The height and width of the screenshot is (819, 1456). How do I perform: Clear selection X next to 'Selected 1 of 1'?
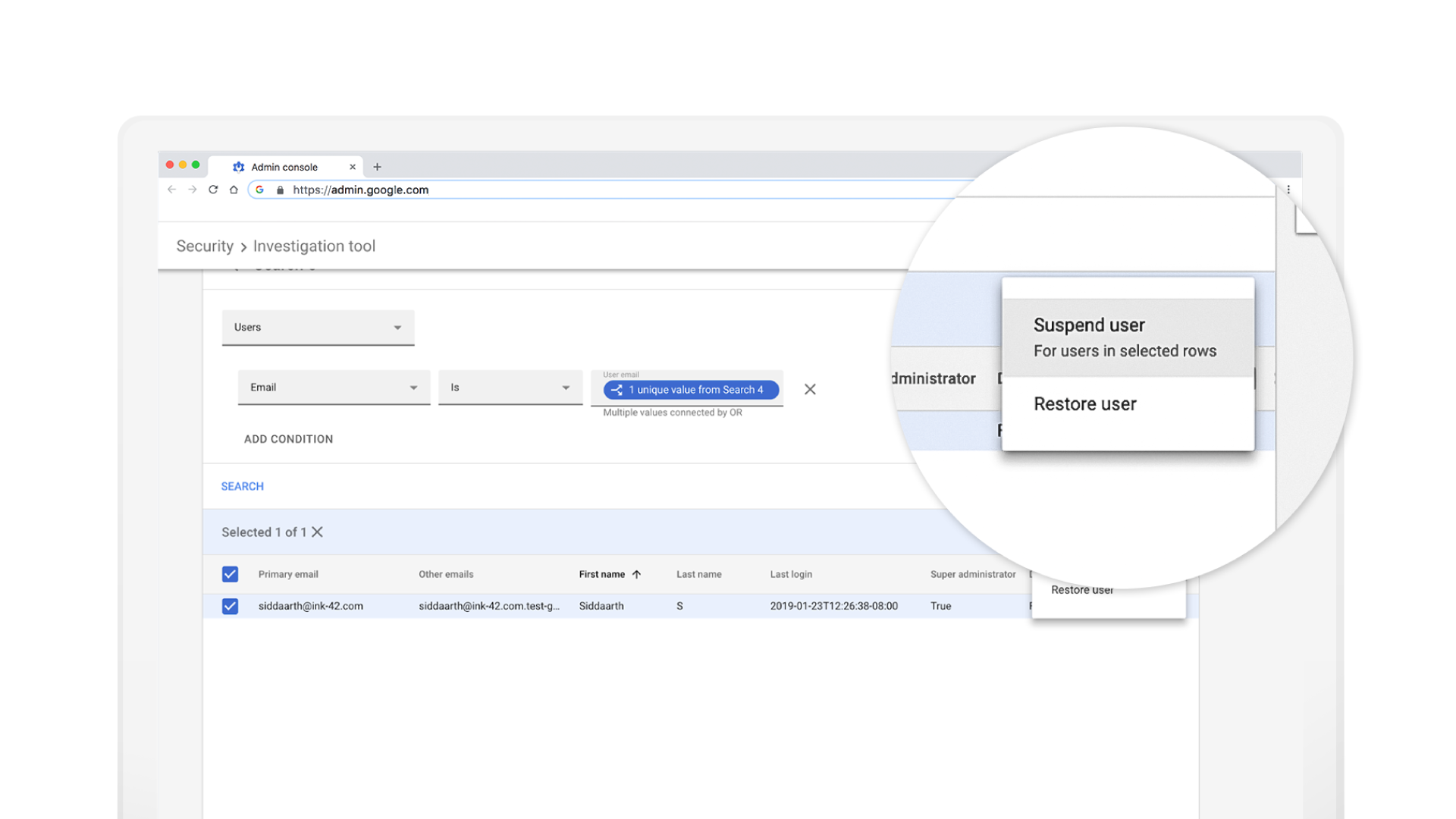pyautogui.click(x=317, y=532)
